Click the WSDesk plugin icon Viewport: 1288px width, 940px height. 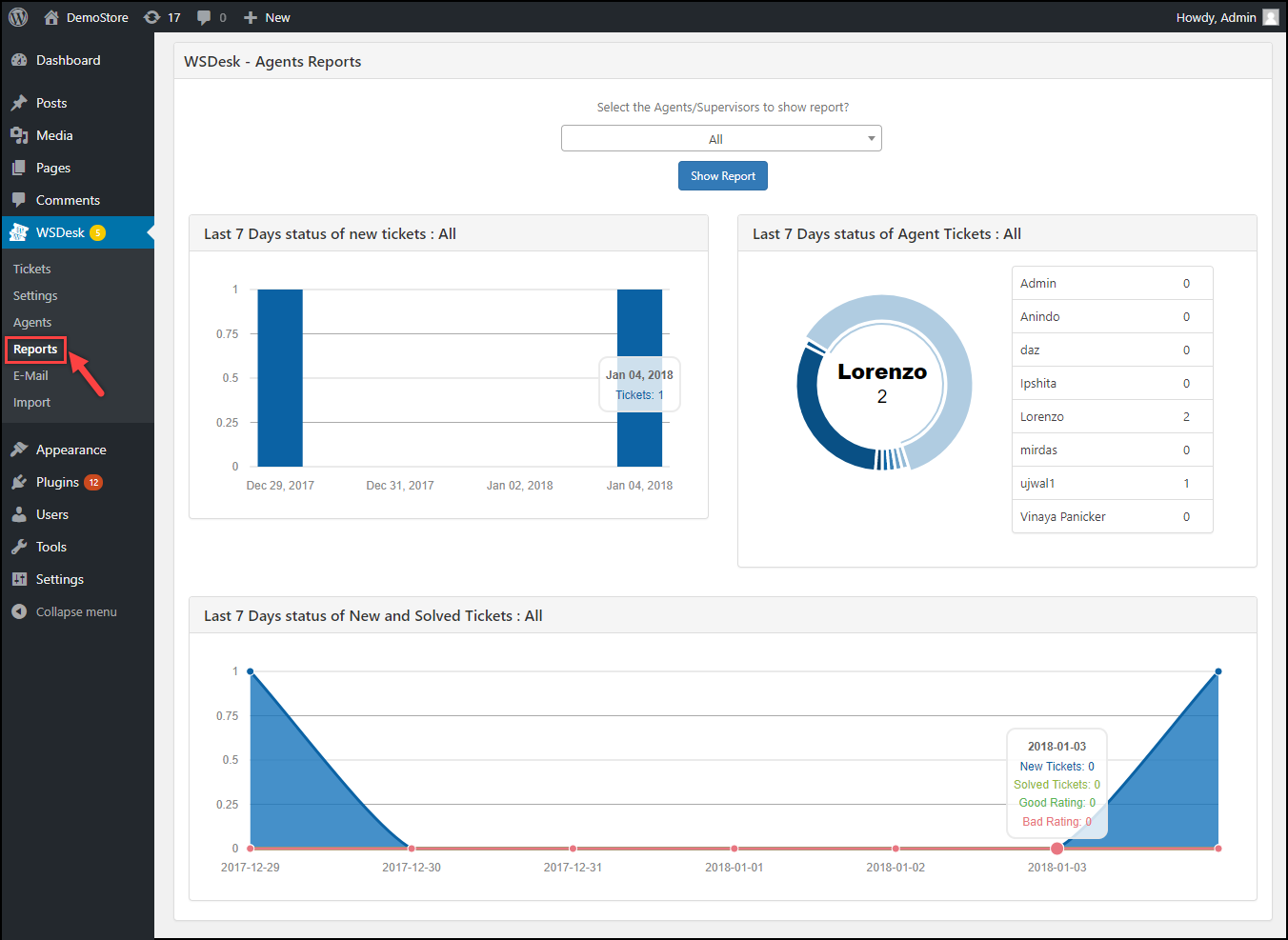pyautogui.click(x=19, y=232)
